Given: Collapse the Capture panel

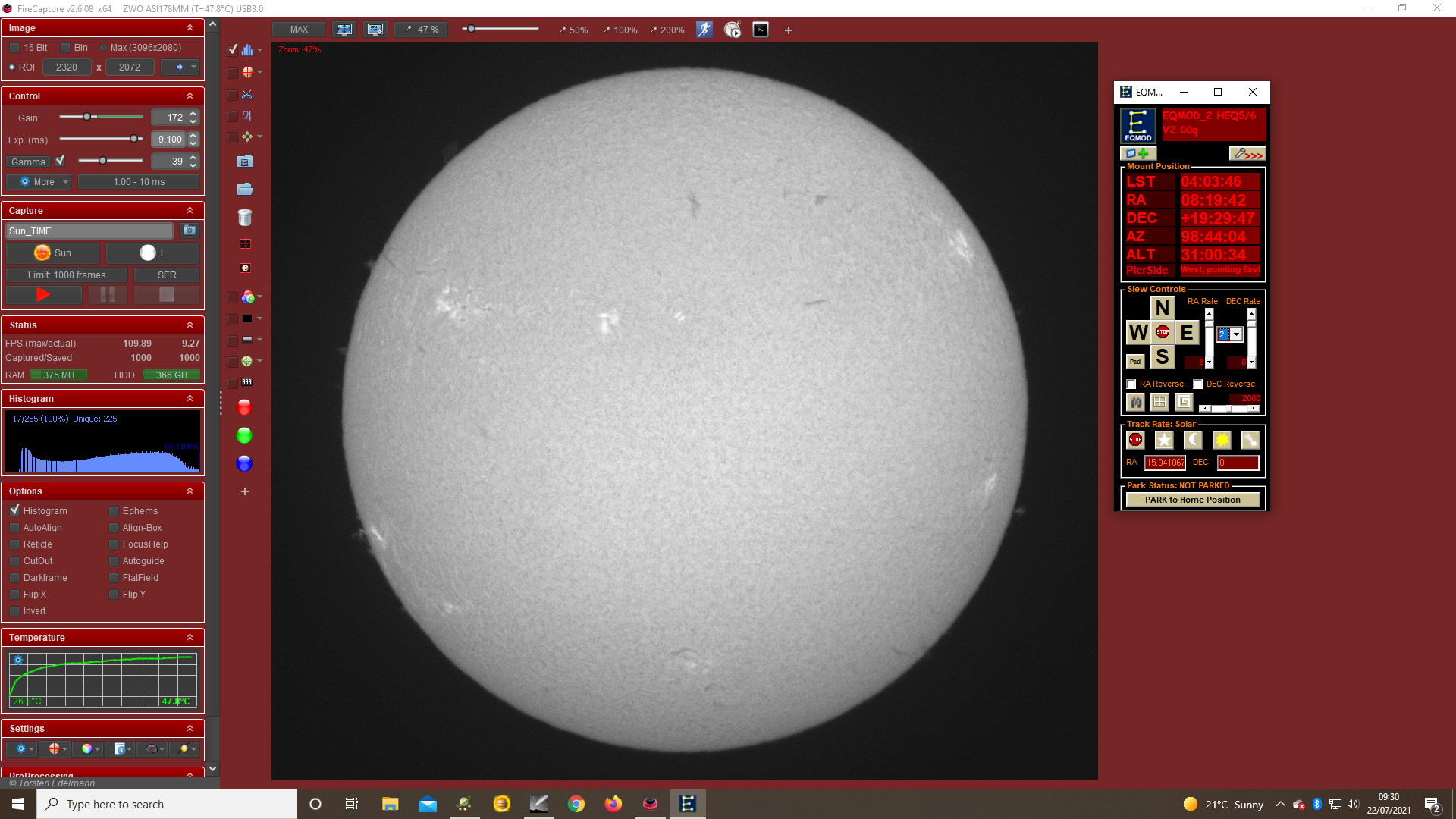Looking at the screenshot, I should coord(190,211).
